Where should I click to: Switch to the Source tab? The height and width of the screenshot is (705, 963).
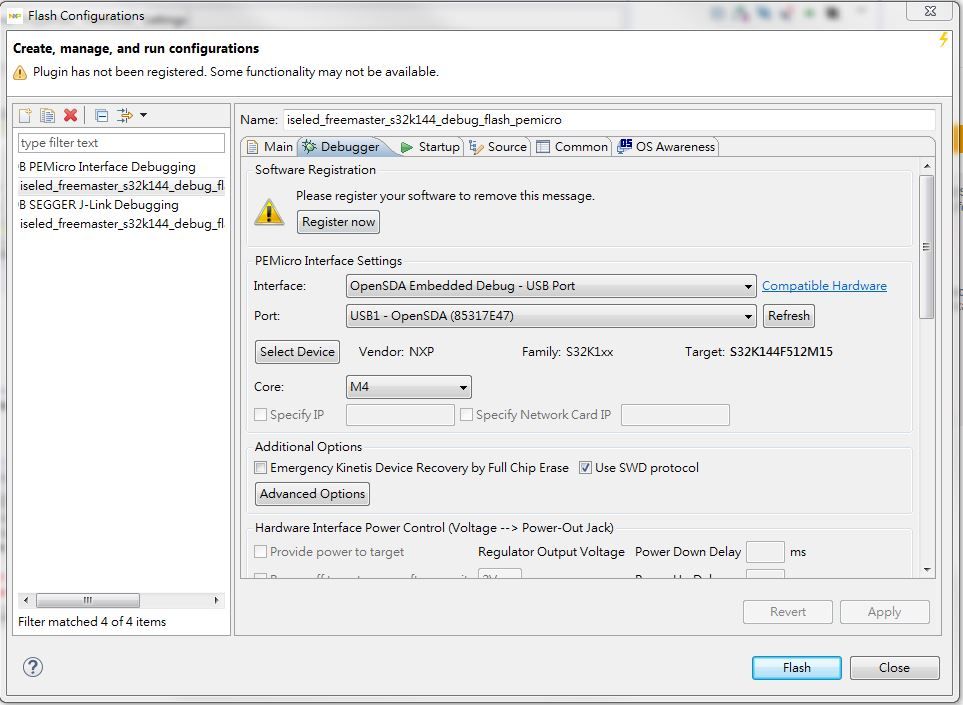[x=498, y=147]
